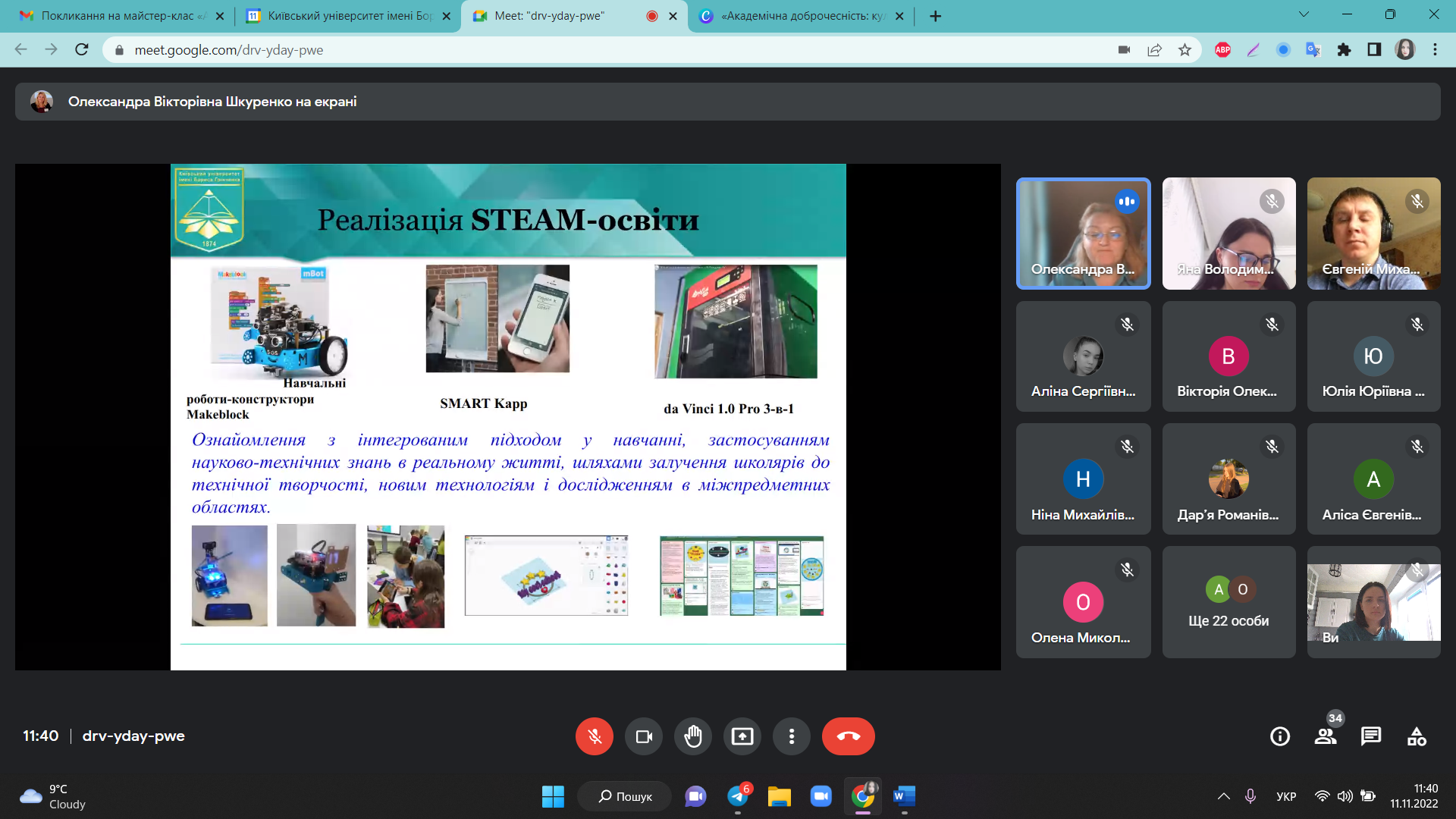Show the participants list with 34 people

point(1326,736)
